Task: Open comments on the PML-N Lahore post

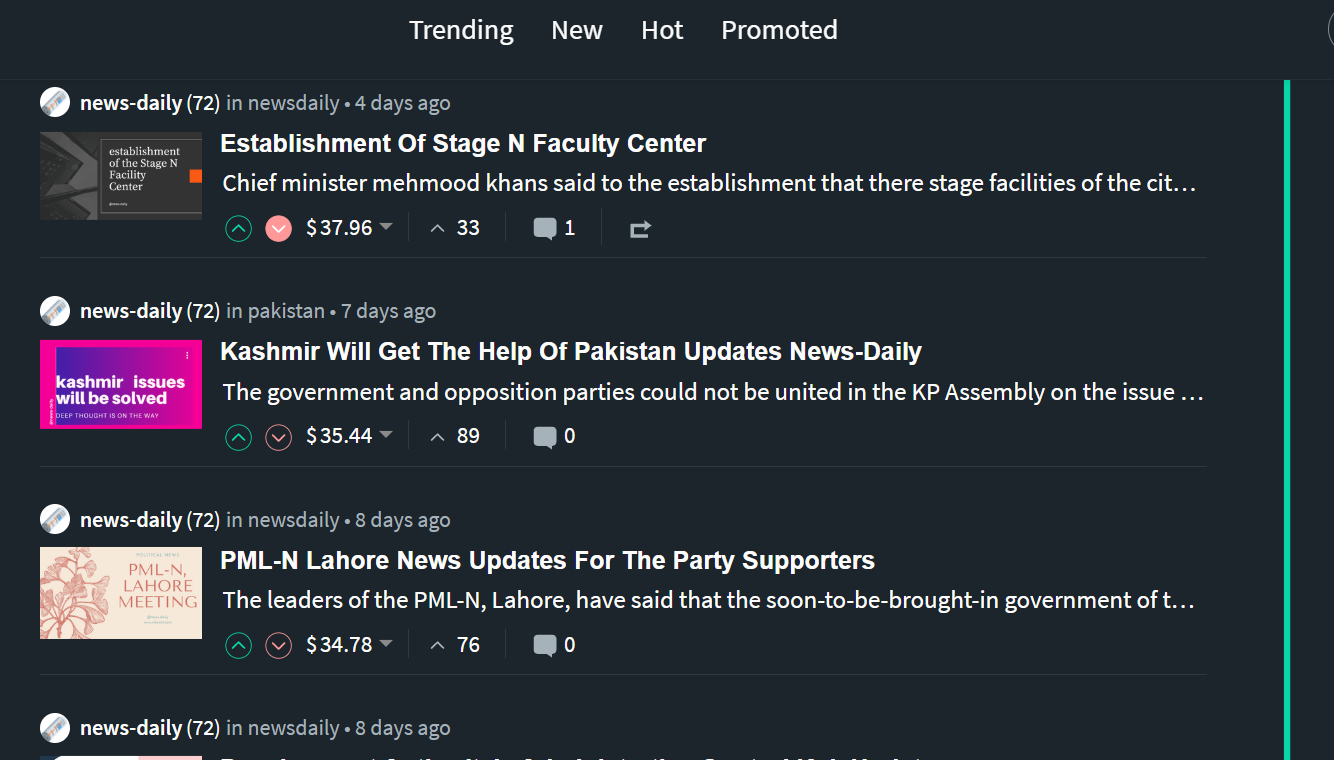Action: 545,645
